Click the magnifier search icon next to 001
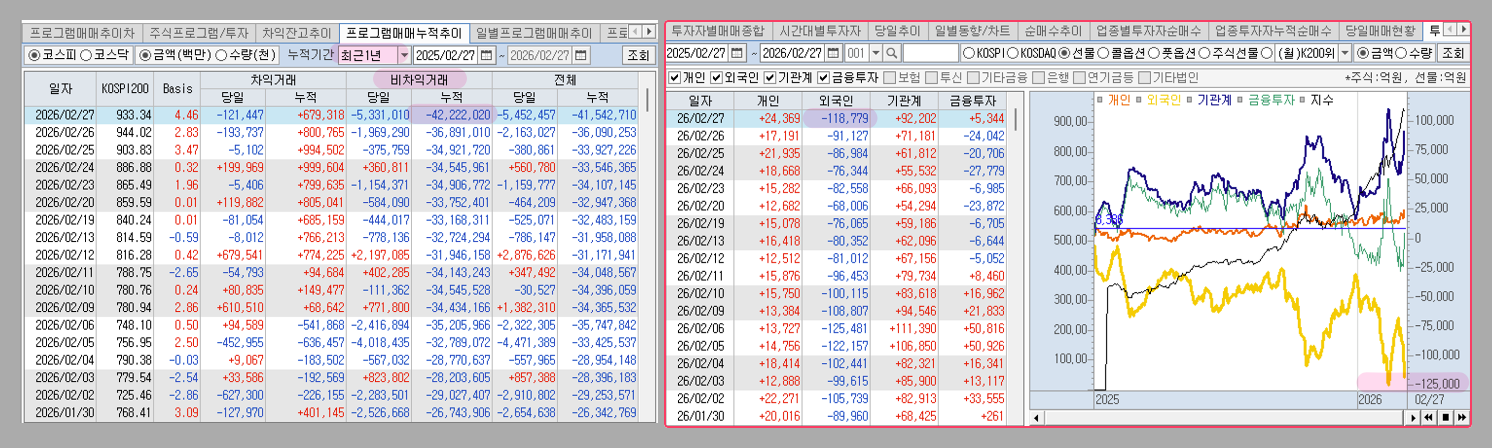Viewport: 1492px width, 448px height. click(891, 52)
